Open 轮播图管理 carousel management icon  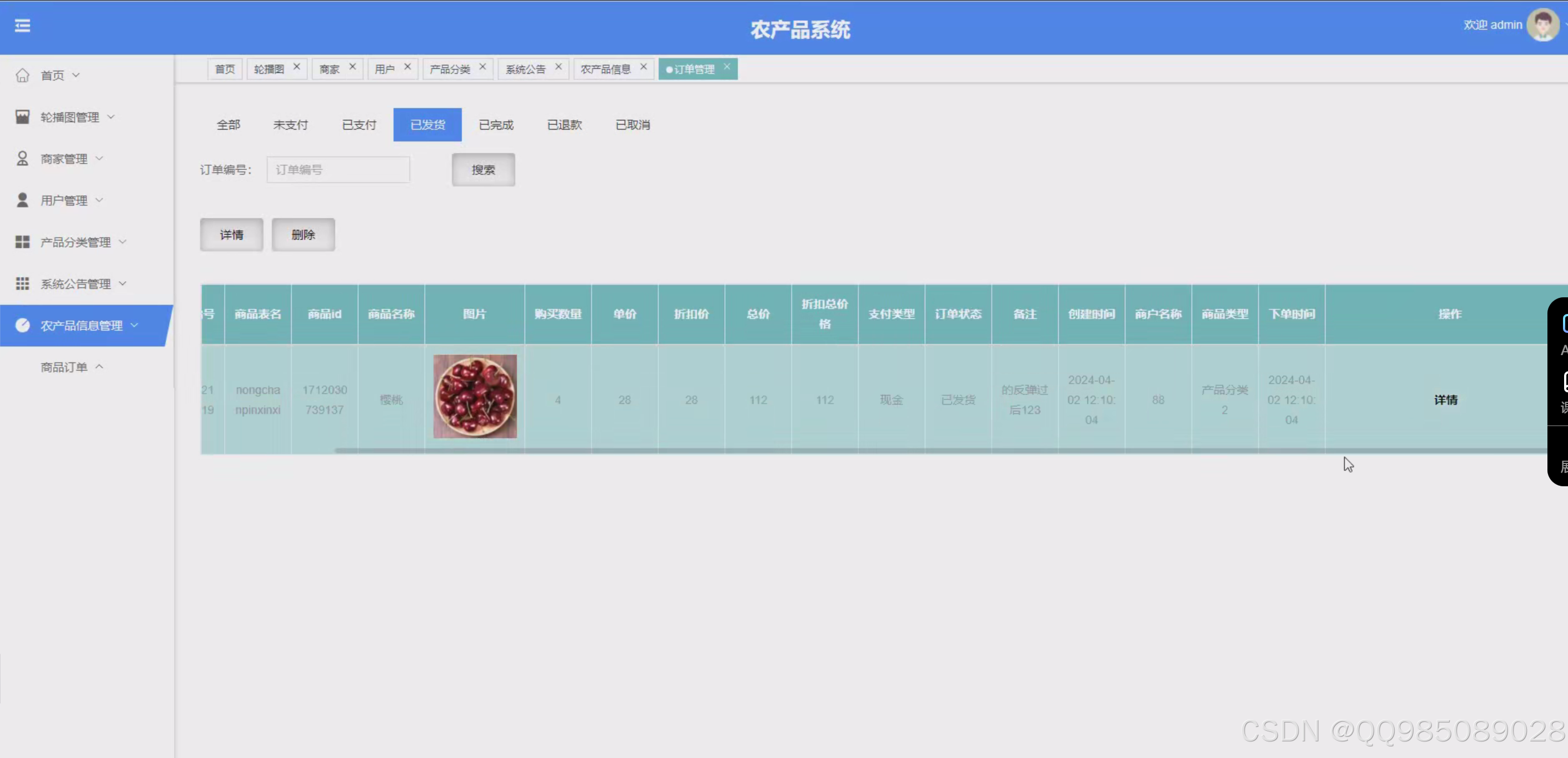click(x=23, y=116)
